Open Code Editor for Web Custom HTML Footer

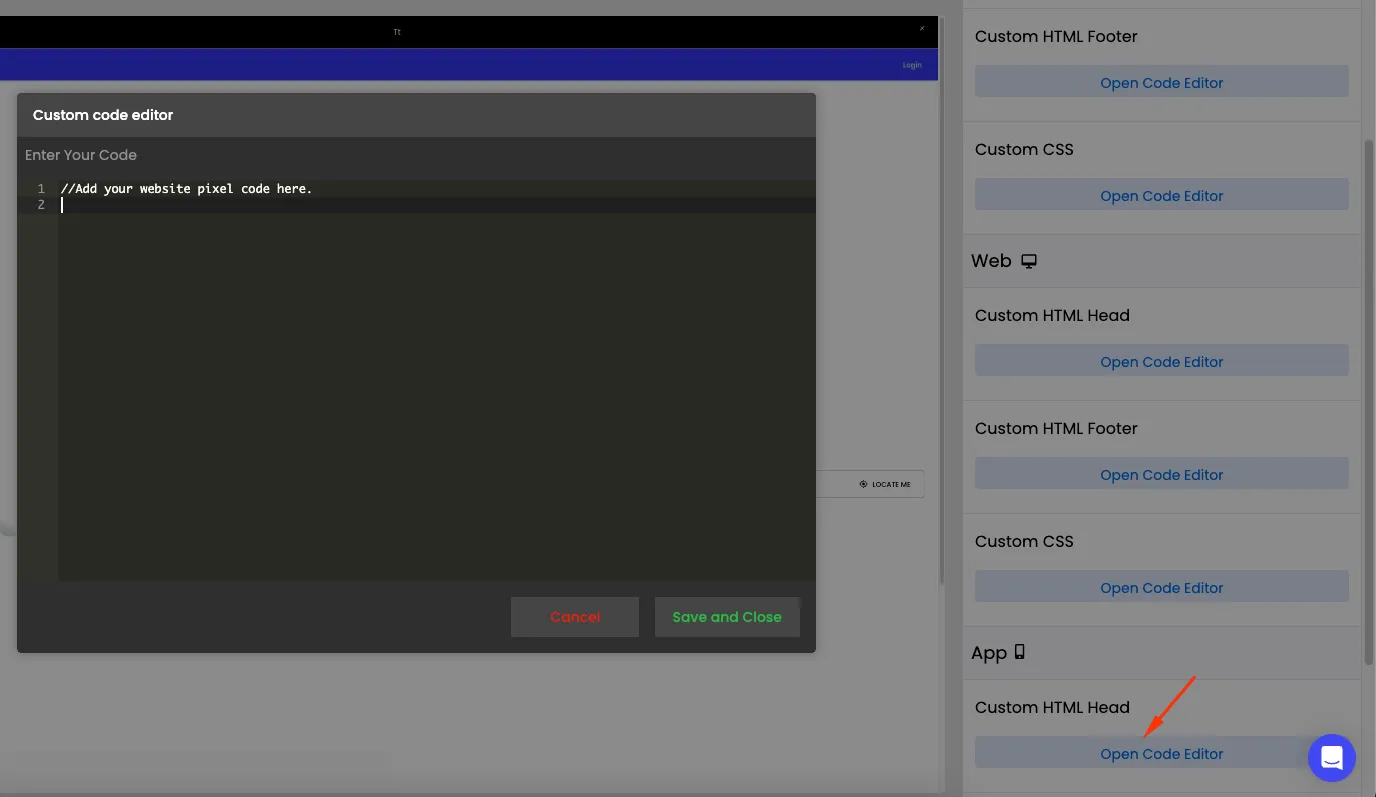point(1162,475)
